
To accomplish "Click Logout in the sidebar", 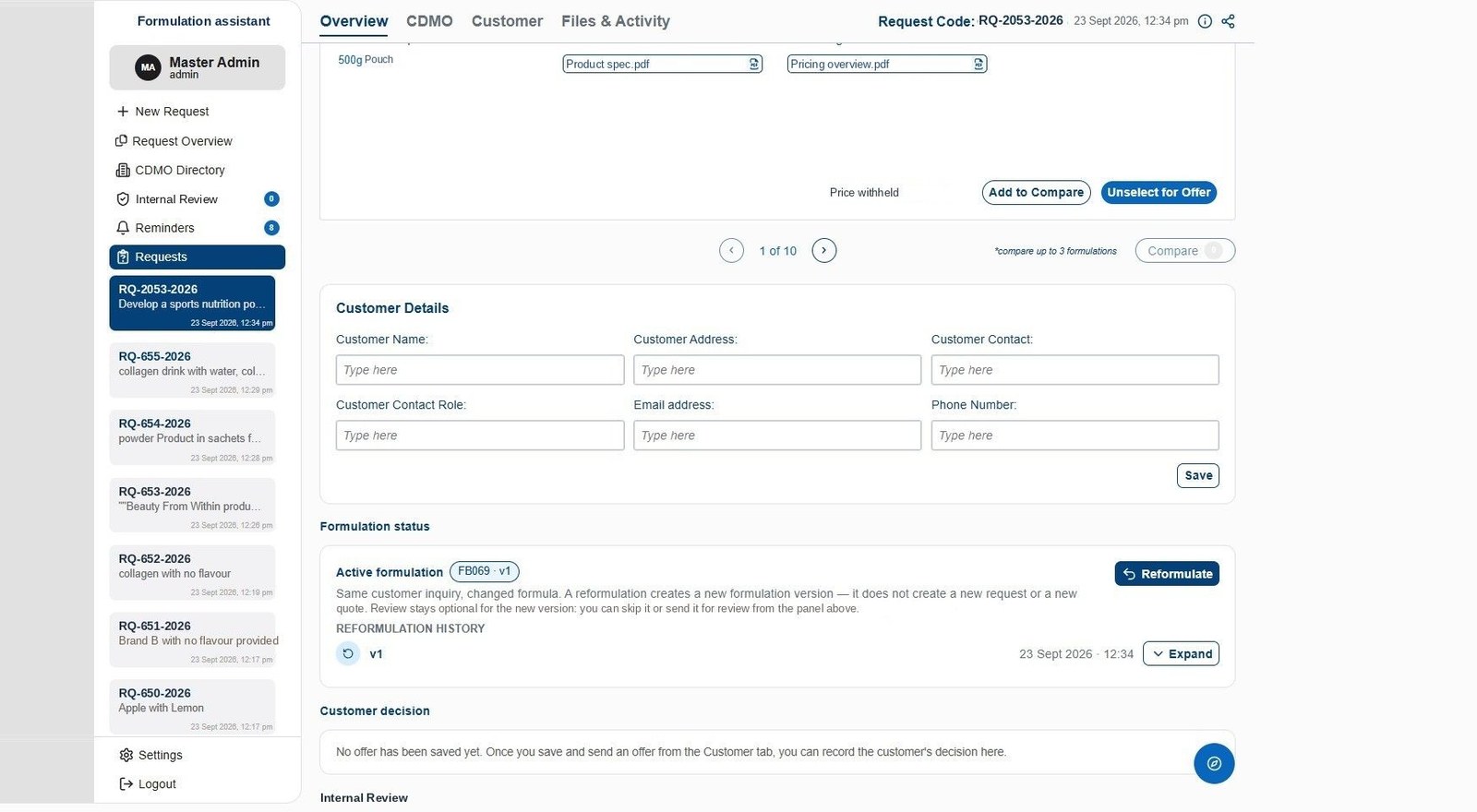I will point(148,783).
